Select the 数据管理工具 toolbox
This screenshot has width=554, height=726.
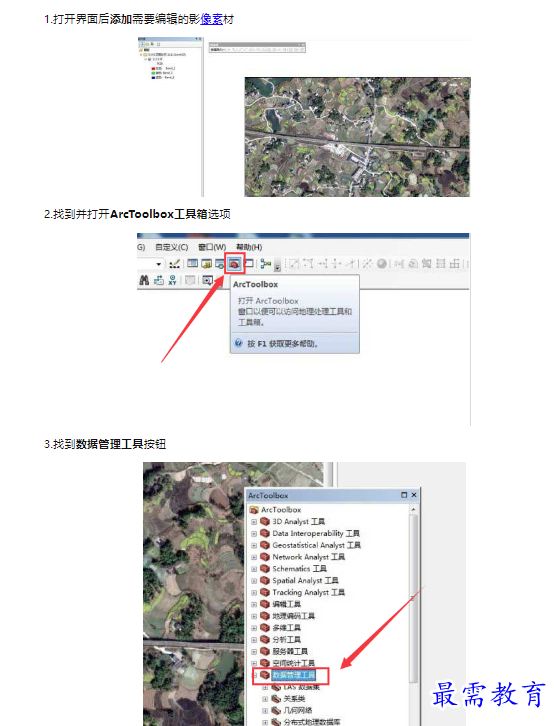point(294,675)
